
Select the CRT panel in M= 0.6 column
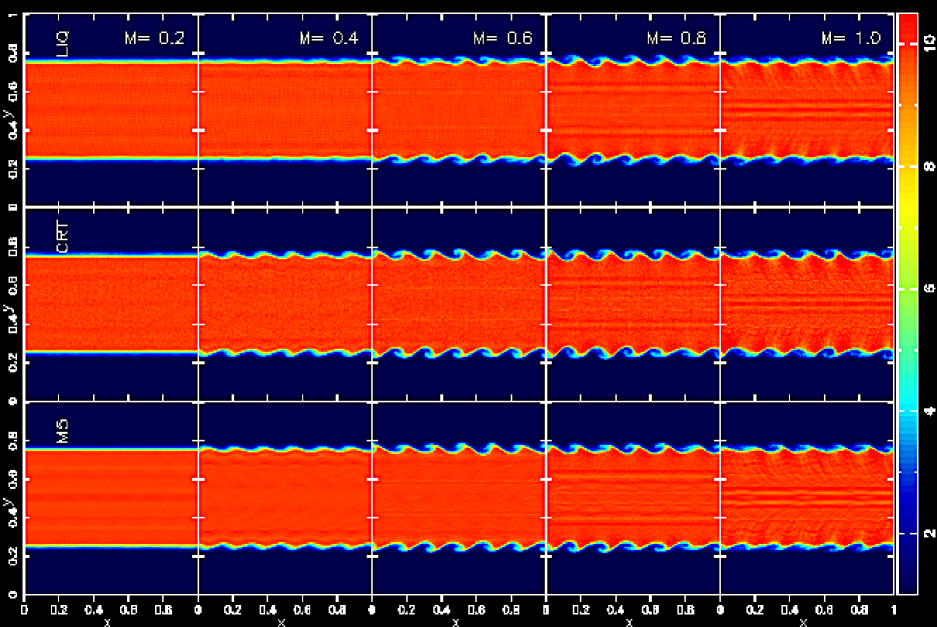coord(459,304)
